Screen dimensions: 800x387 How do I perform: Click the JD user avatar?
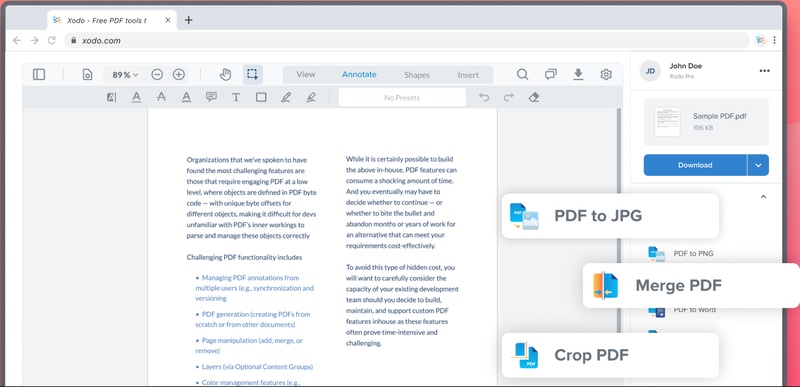[x=650, y=71]
